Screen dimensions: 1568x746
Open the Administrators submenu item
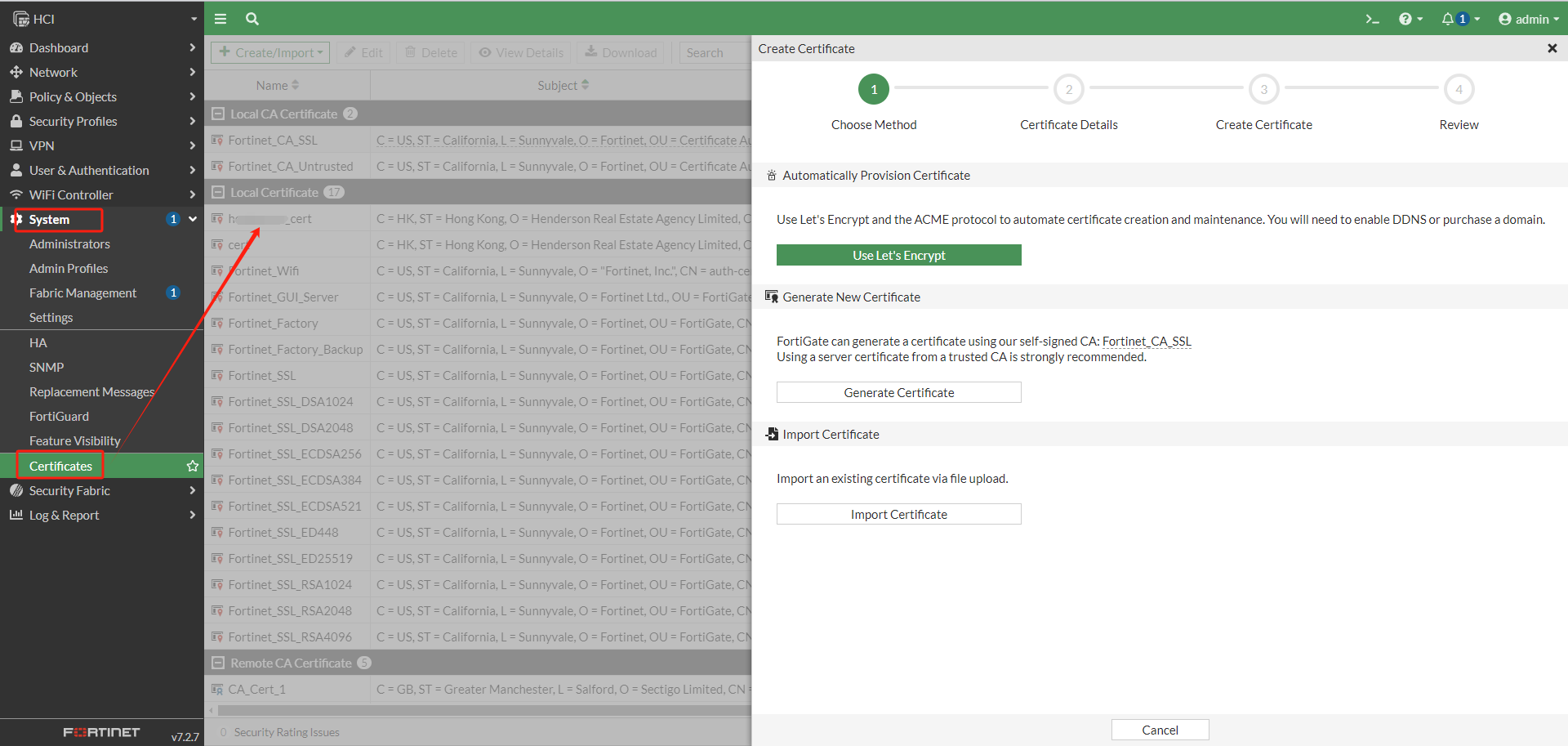click(69, 243)
